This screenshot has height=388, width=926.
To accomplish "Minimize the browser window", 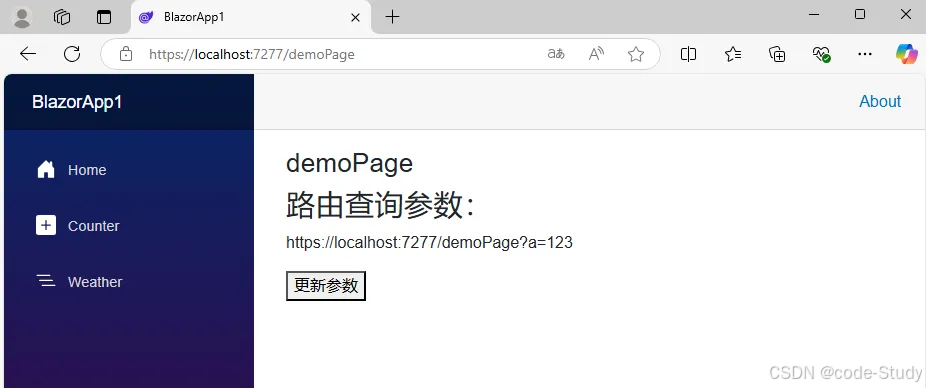I will pos(814,15).
